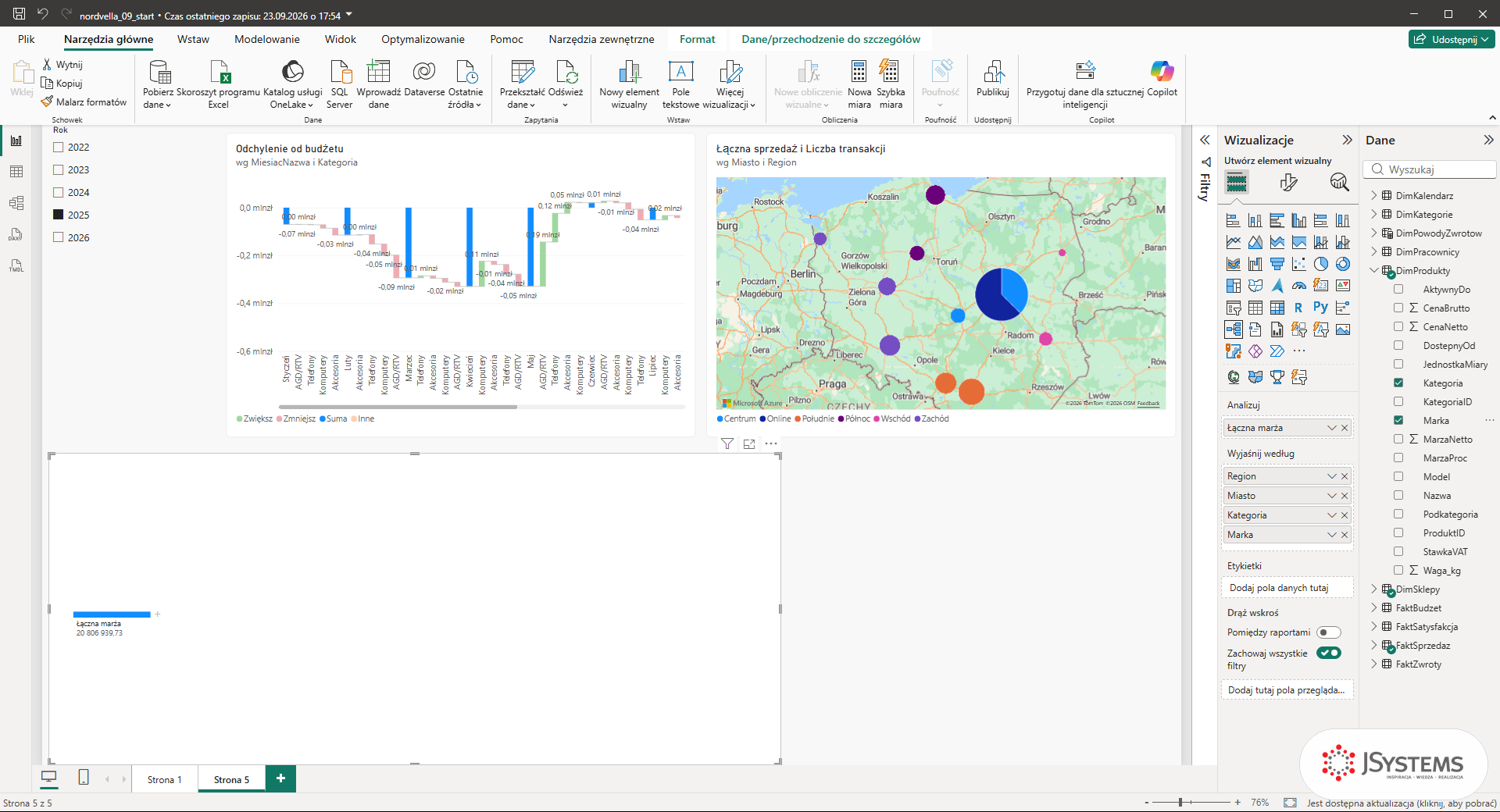Collapse the DimProdukty table
This screenshot has height=812, width=1500.
pos(1374,270)
